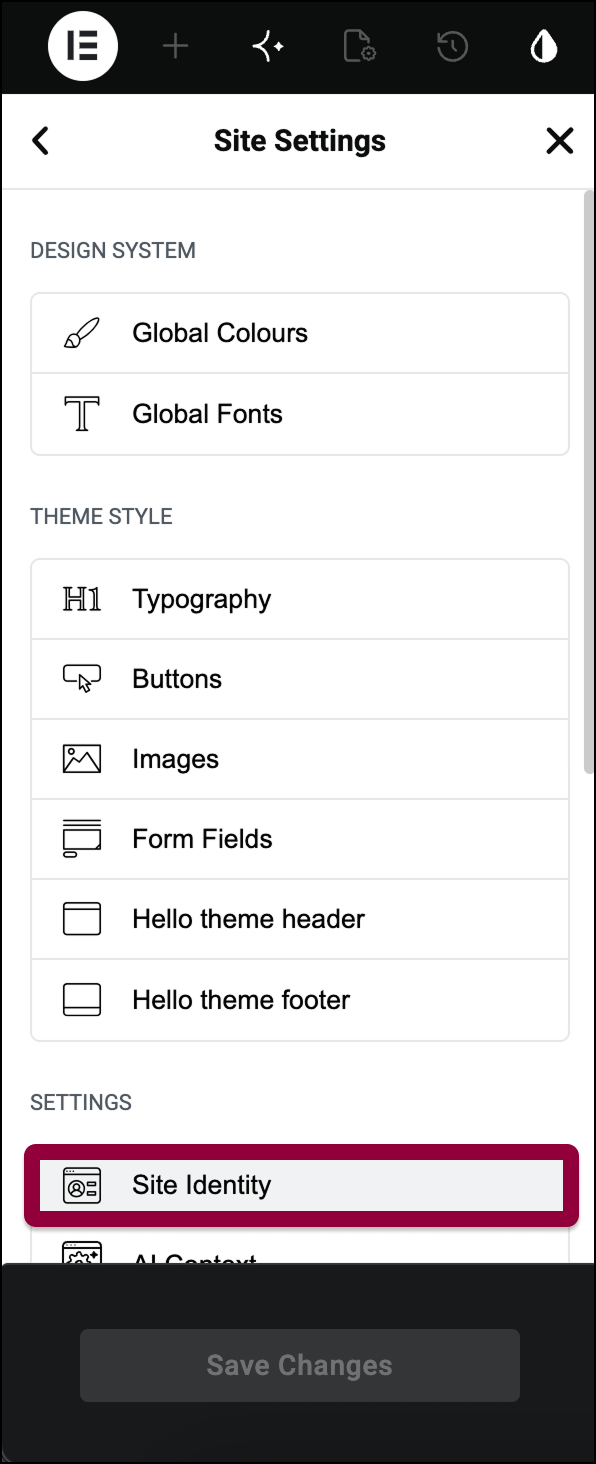
Task: Open the Form Fields section
Action: 300,839
